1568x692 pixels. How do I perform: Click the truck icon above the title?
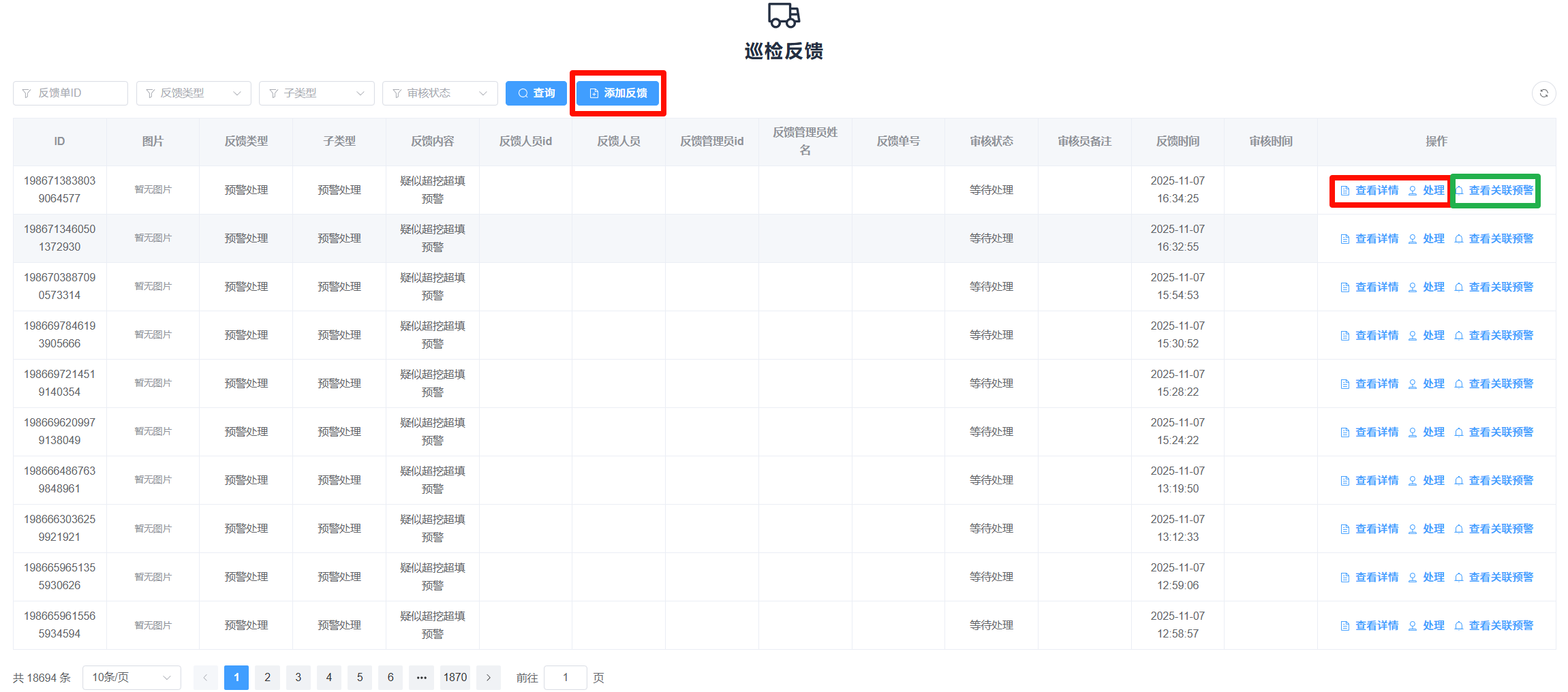784,15
